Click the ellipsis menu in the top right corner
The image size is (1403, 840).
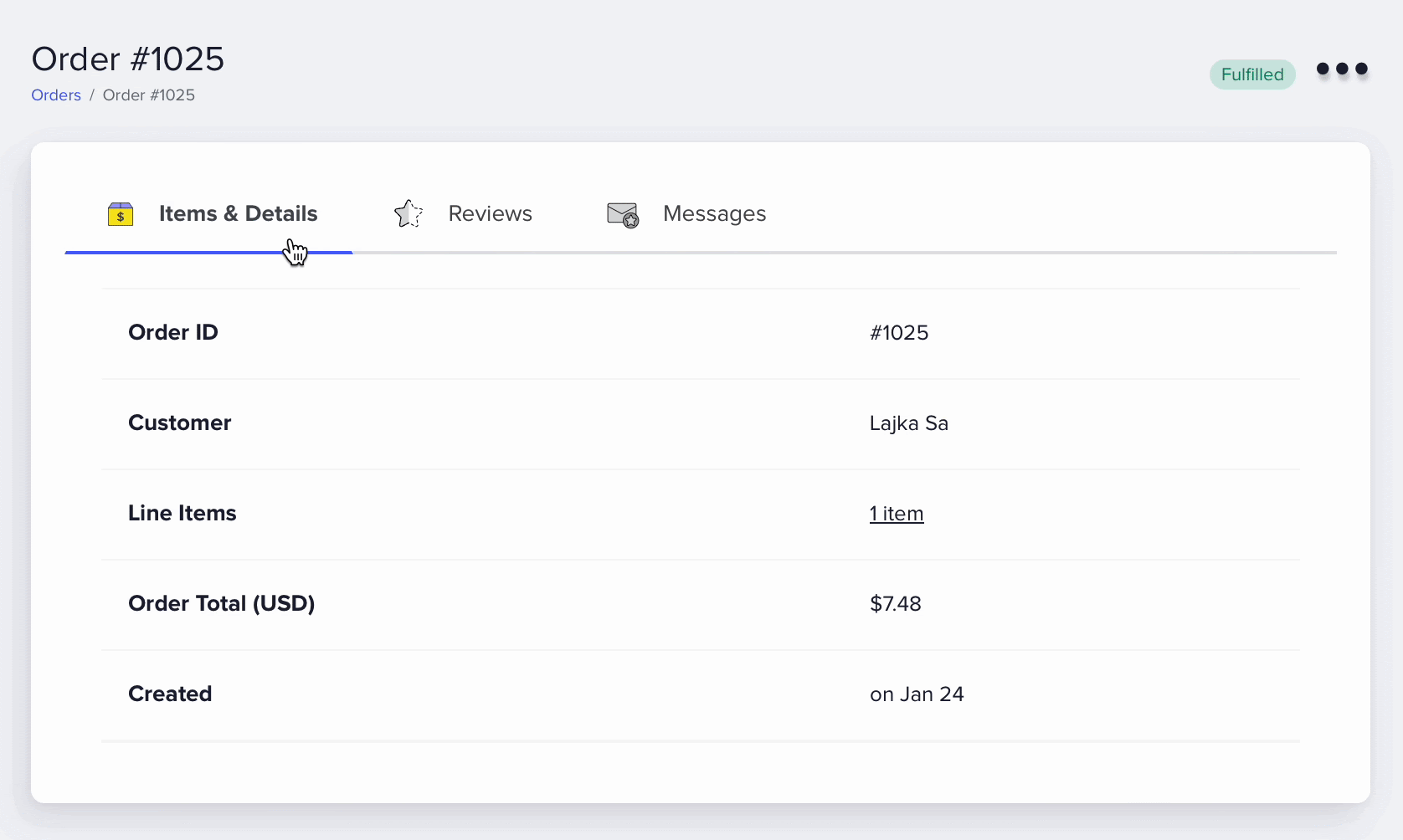click(1340, 69)
